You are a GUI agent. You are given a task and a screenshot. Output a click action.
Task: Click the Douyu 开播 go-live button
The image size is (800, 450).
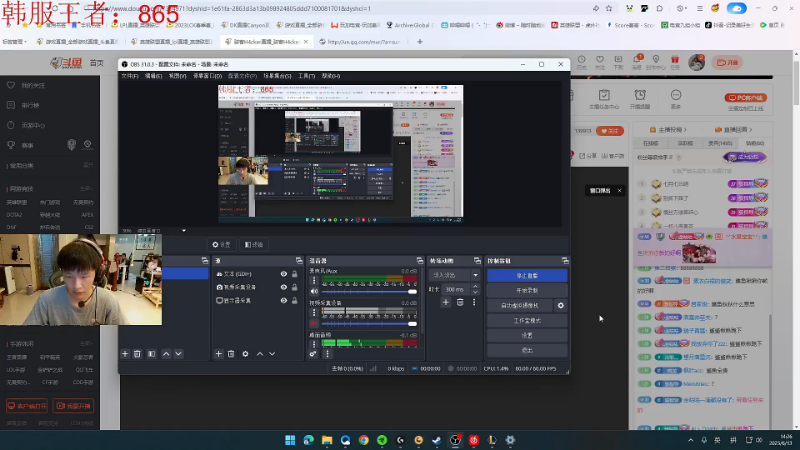click(728, 62)
